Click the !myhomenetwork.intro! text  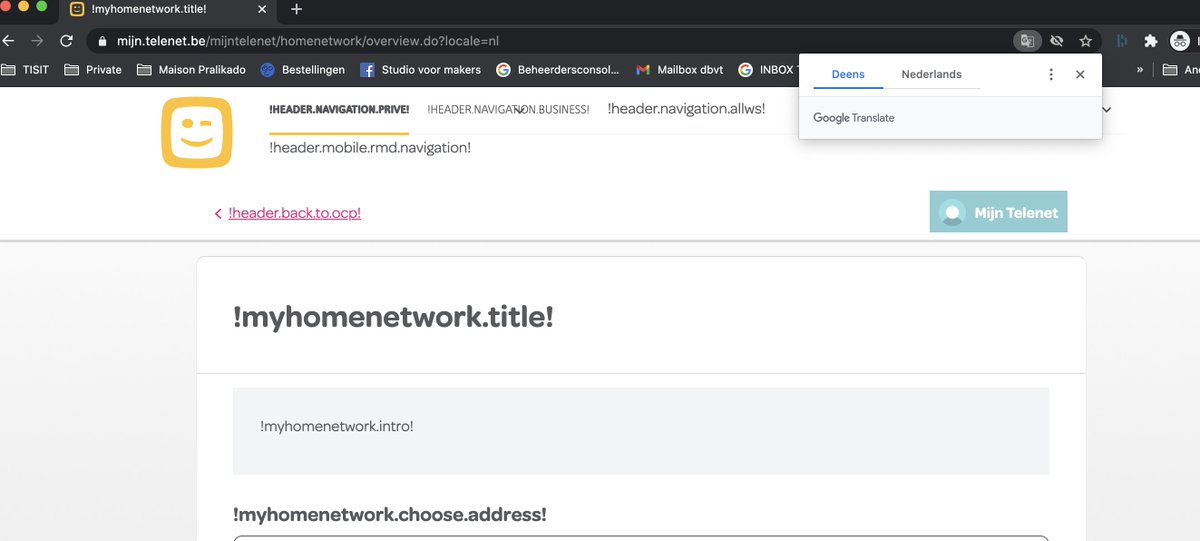pyautogui.click(x=337, y=426)
